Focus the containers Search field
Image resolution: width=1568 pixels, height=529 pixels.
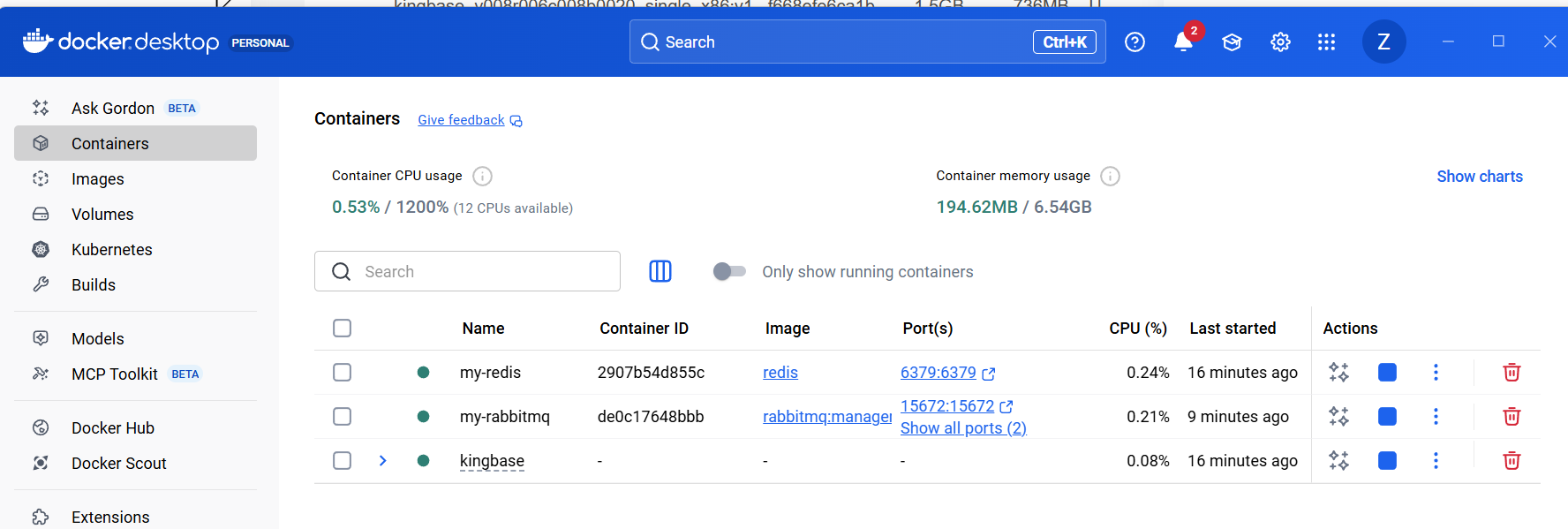tap(467, 271)
